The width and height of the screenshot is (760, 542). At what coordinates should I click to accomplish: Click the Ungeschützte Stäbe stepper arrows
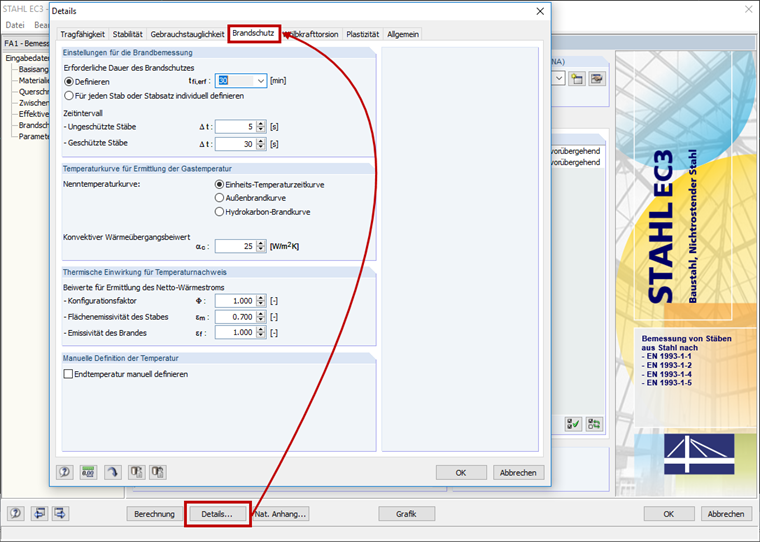(x=261, y=127)
